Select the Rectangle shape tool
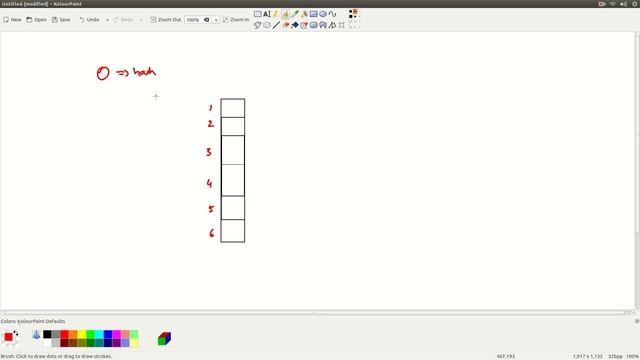 coord(313,14)
